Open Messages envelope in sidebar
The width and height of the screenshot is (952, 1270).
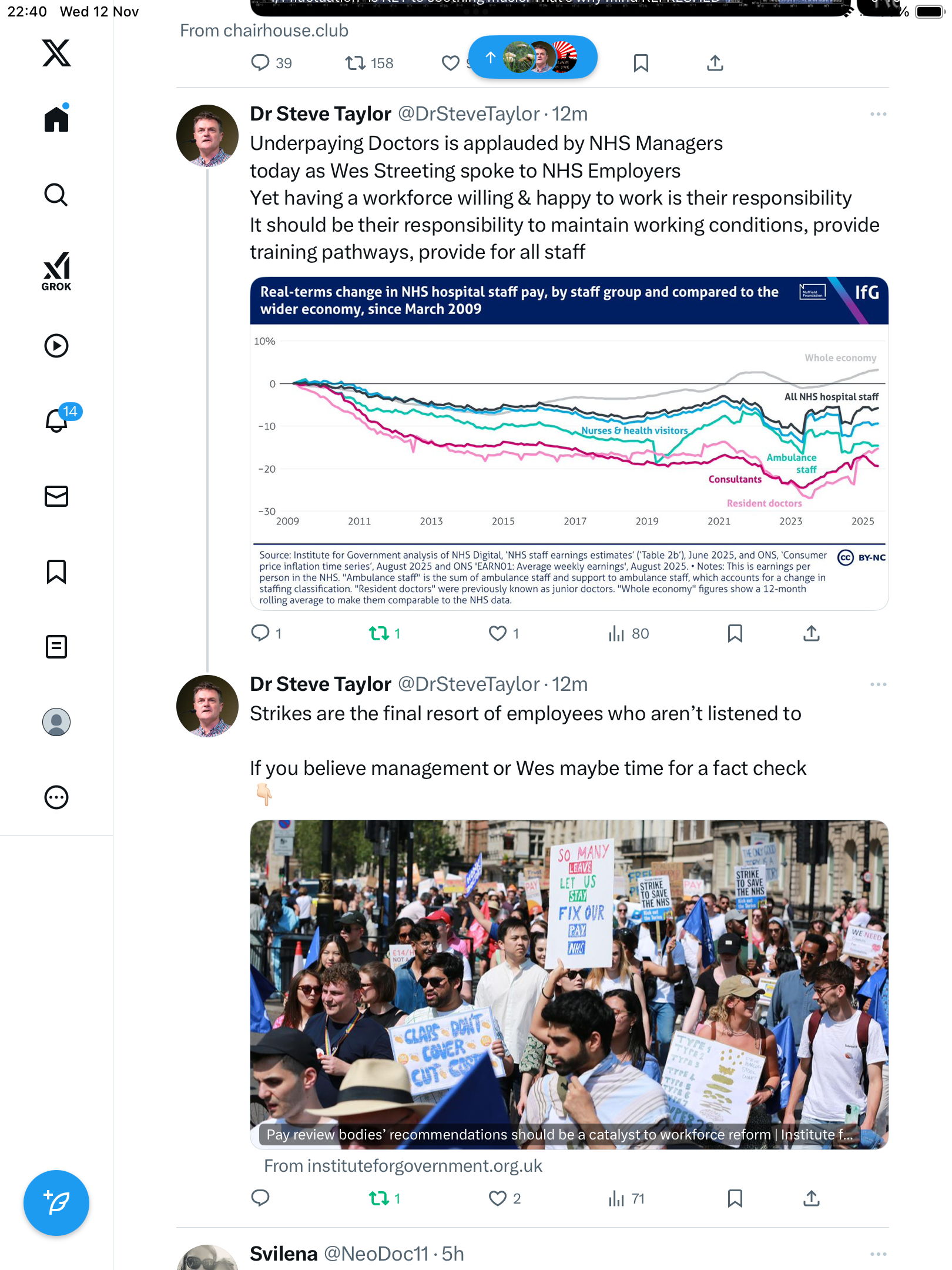56,496
